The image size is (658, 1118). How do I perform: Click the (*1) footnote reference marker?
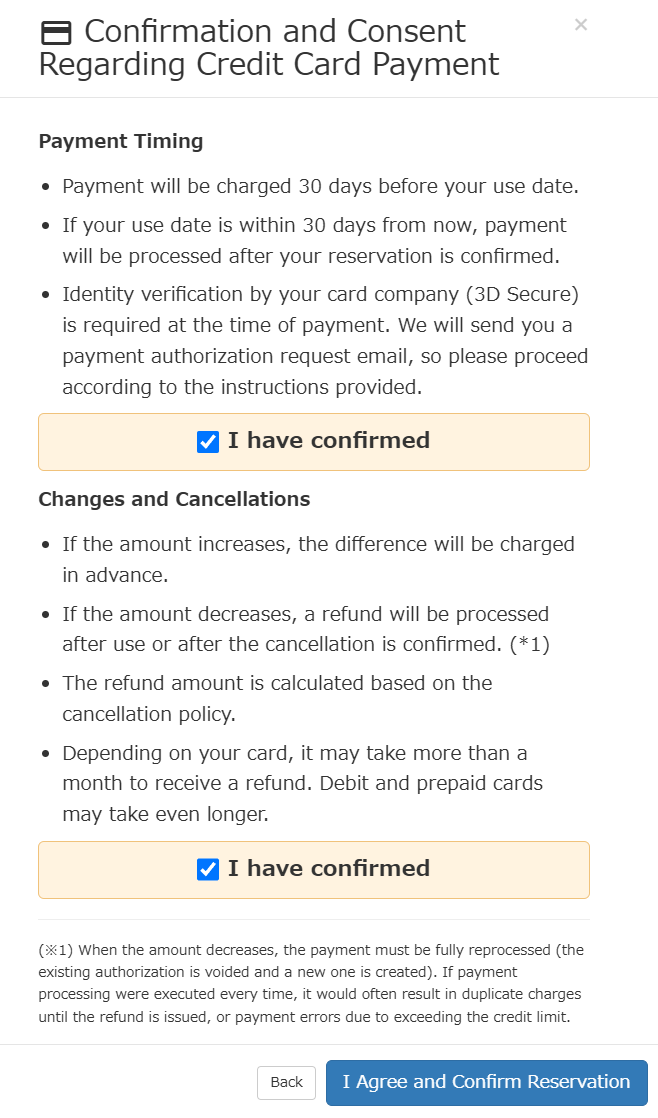pos(530,645)
